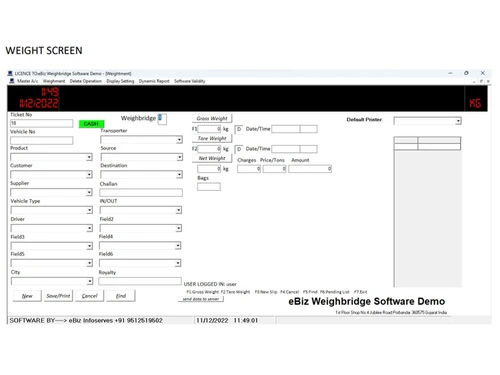Click the Gross Weight button

(x=212, y=118)
